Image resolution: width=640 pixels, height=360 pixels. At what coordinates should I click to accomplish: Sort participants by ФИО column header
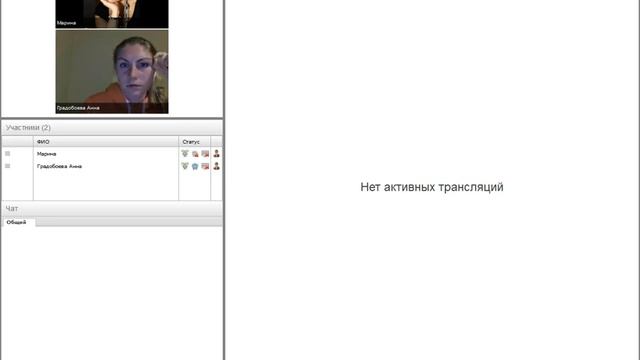pos(106,142)
